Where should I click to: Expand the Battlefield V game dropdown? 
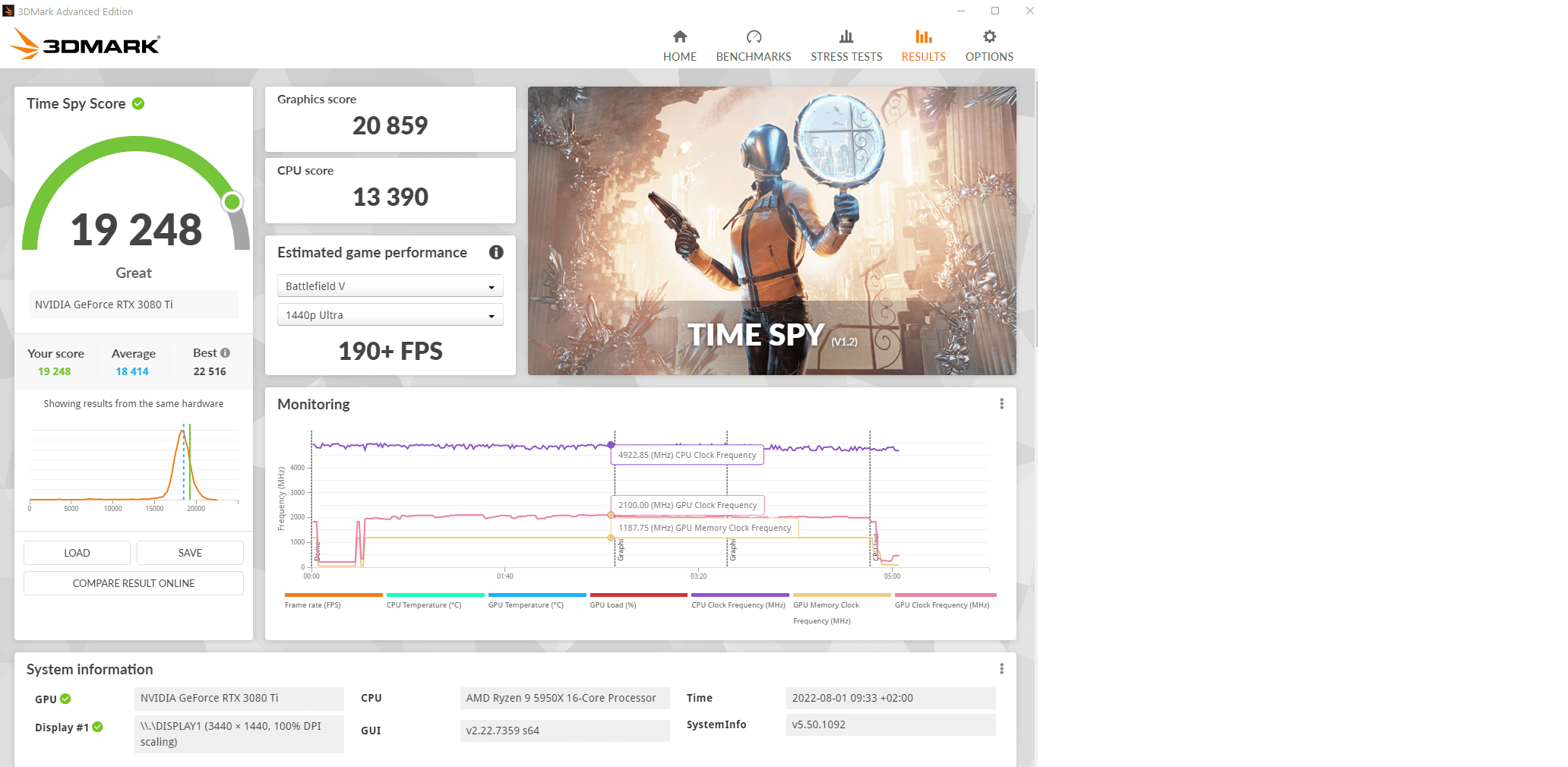coord(390,286)
